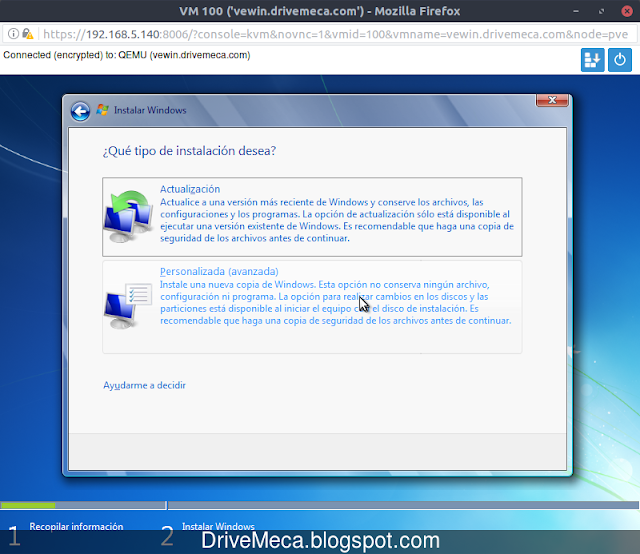640x554 pixels.
Task: Select Personalizada (avanzada) installation
Action: (x=312, y=307)
